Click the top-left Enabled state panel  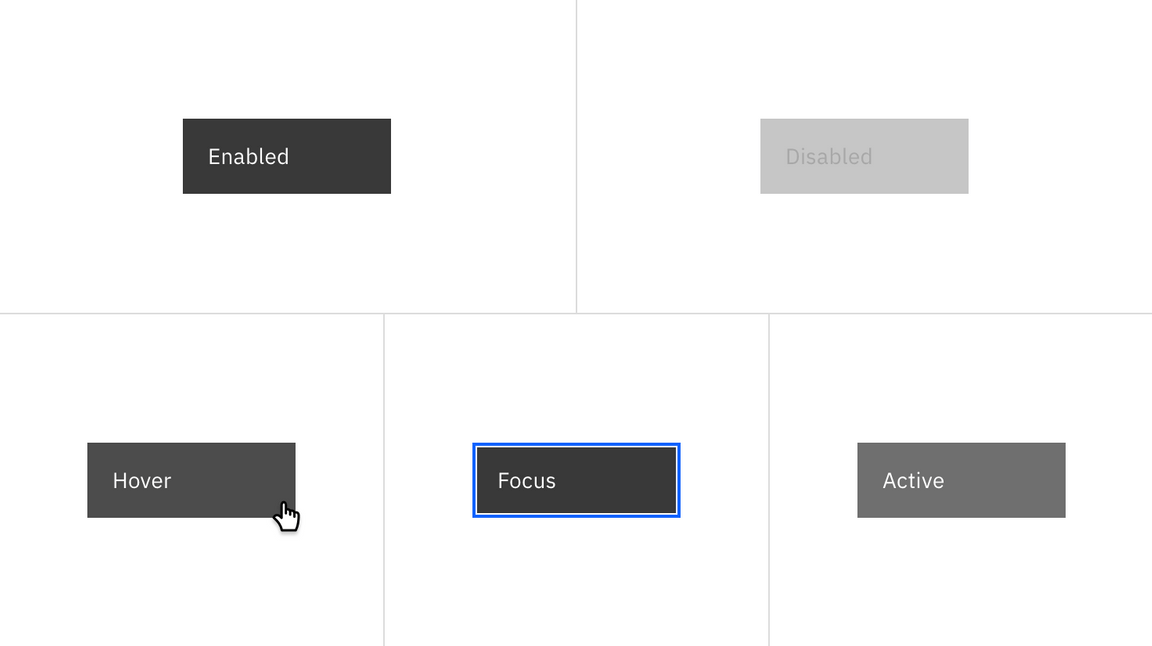pos(287,155)
